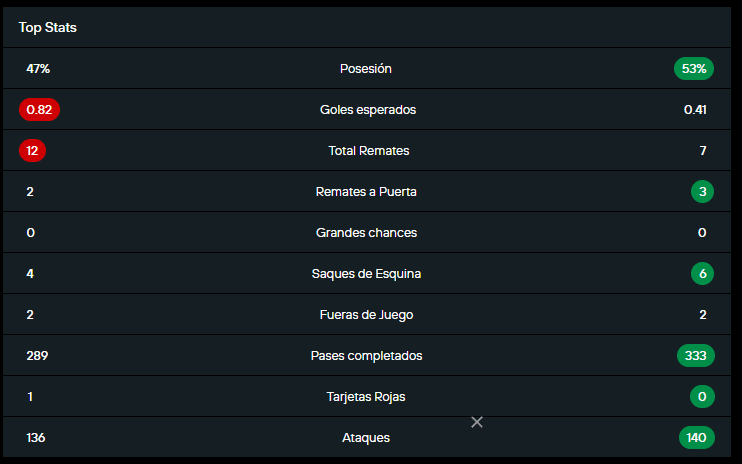Click the red 0.82 expected goals badge
The image size is (742, 464).
(x=39, y=110)
